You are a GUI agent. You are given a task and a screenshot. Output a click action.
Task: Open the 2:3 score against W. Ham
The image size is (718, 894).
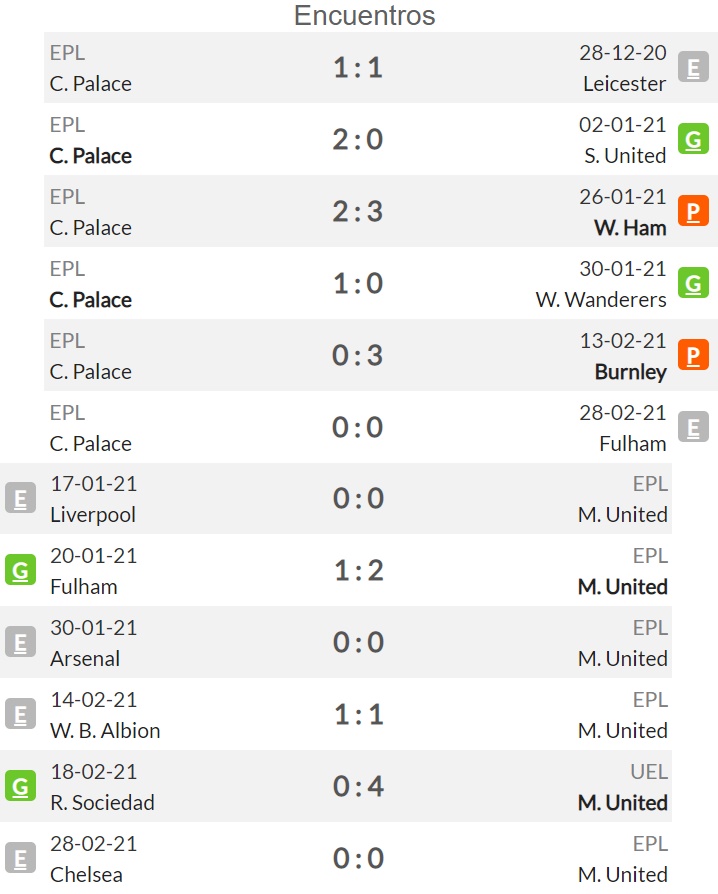358,212
